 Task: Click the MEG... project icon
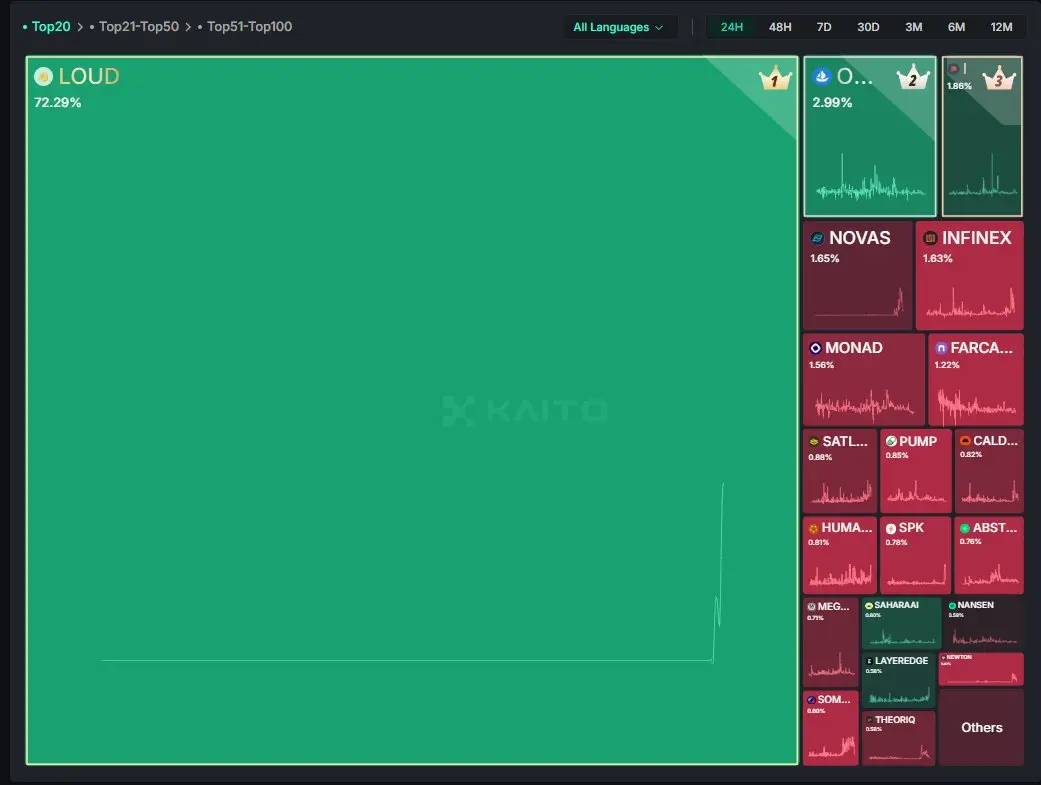point(811,606)
